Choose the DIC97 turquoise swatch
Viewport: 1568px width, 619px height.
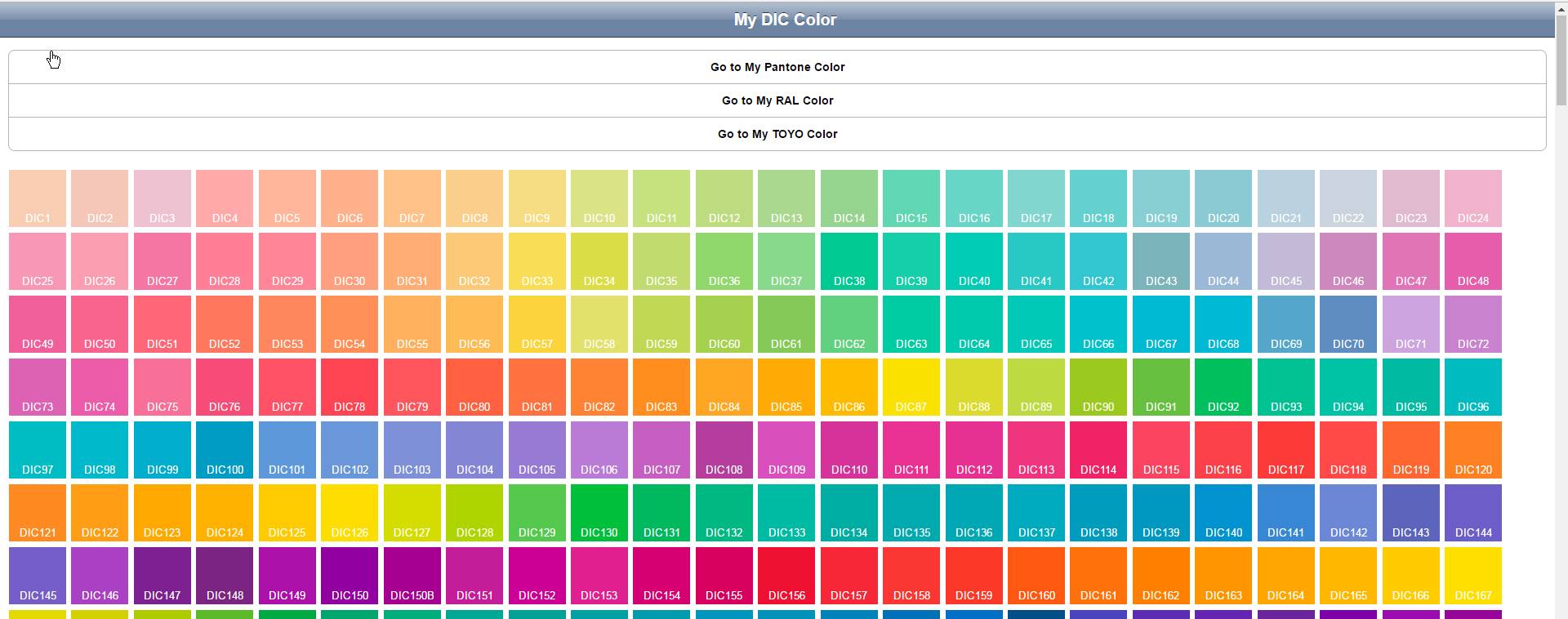pos(38,450)
